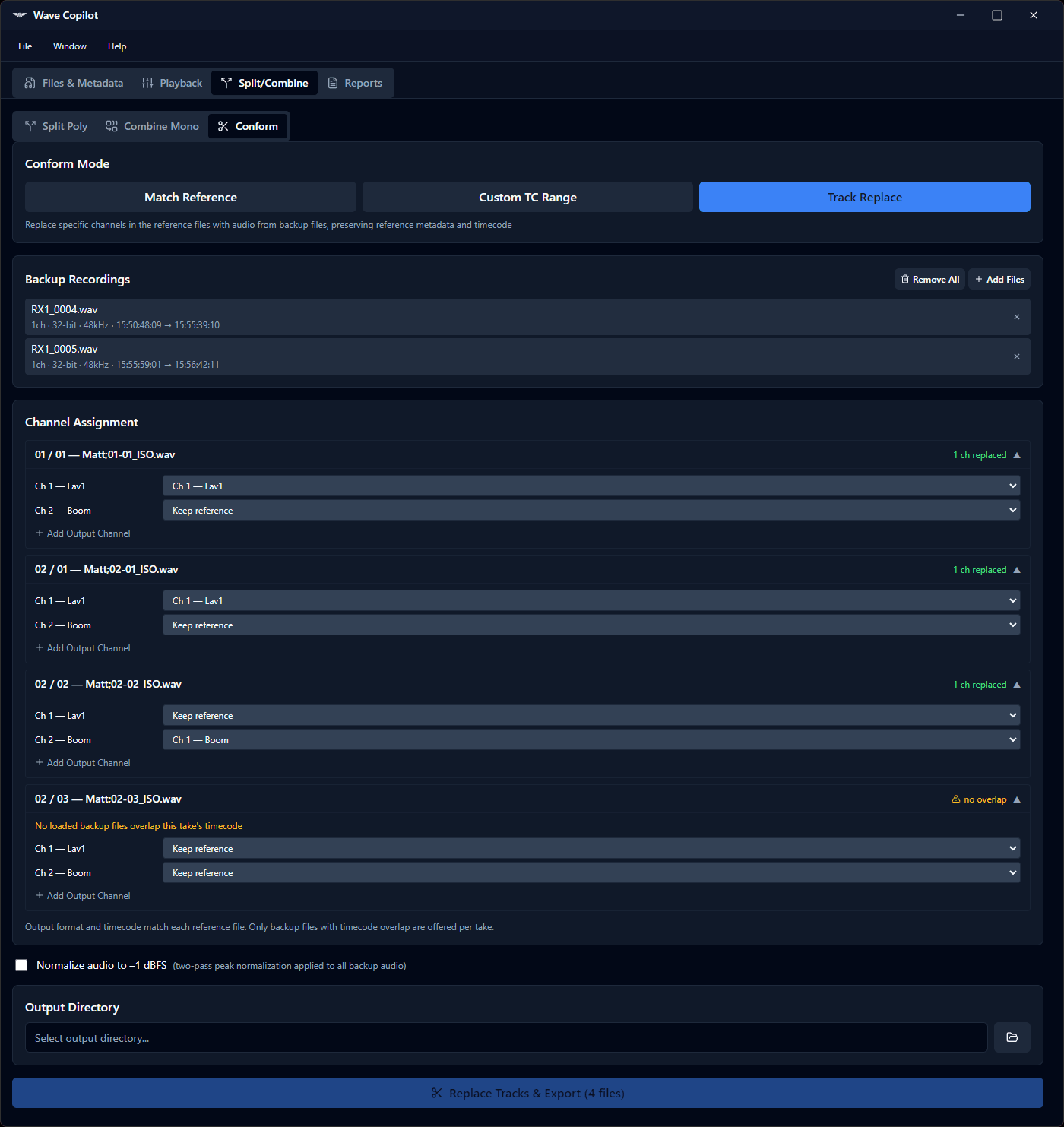
Task: Collapse the 02 / 01 take section
Action: [1016, 570]
